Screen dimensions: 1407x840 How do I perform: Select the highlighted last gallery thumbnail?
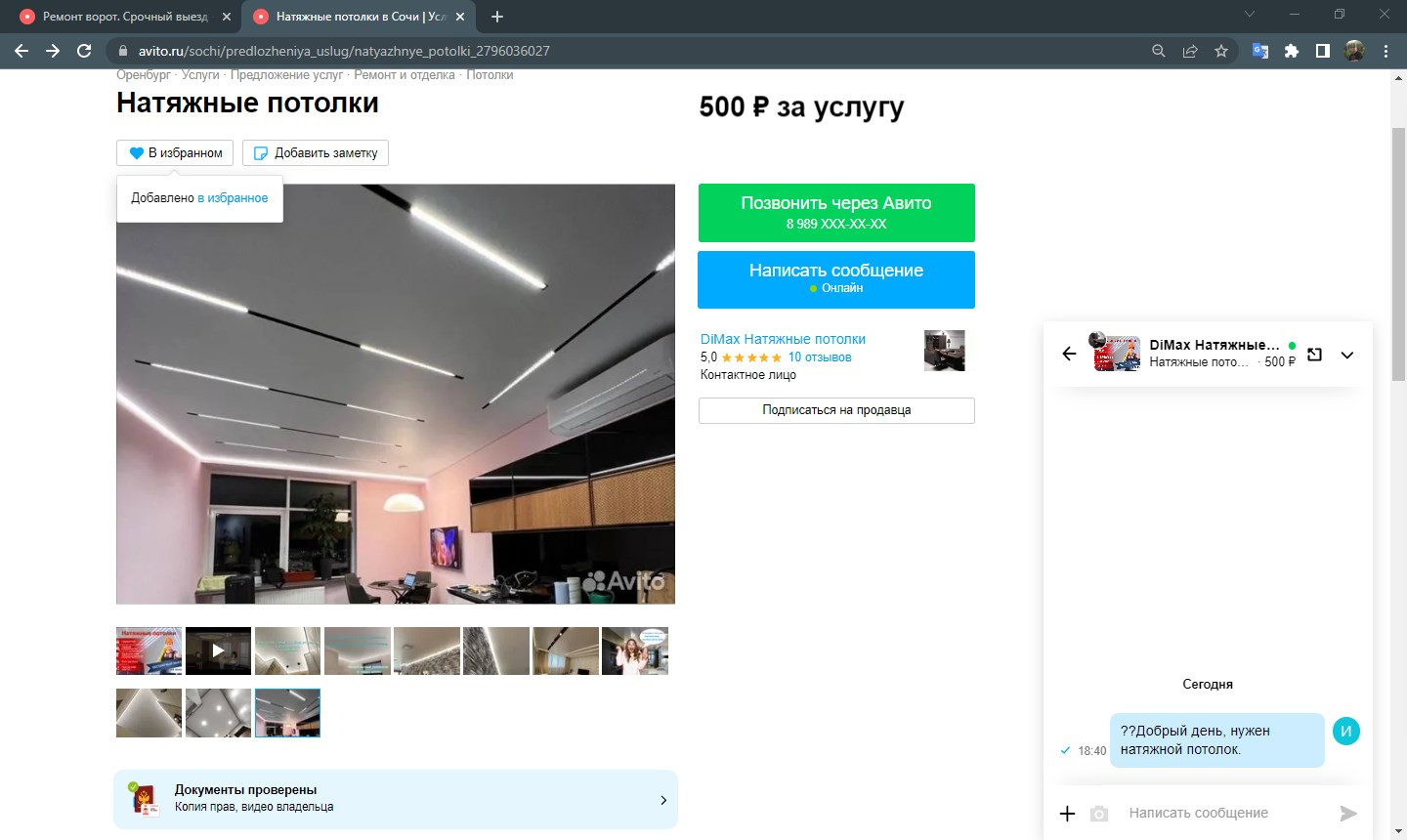pos(287,713)
